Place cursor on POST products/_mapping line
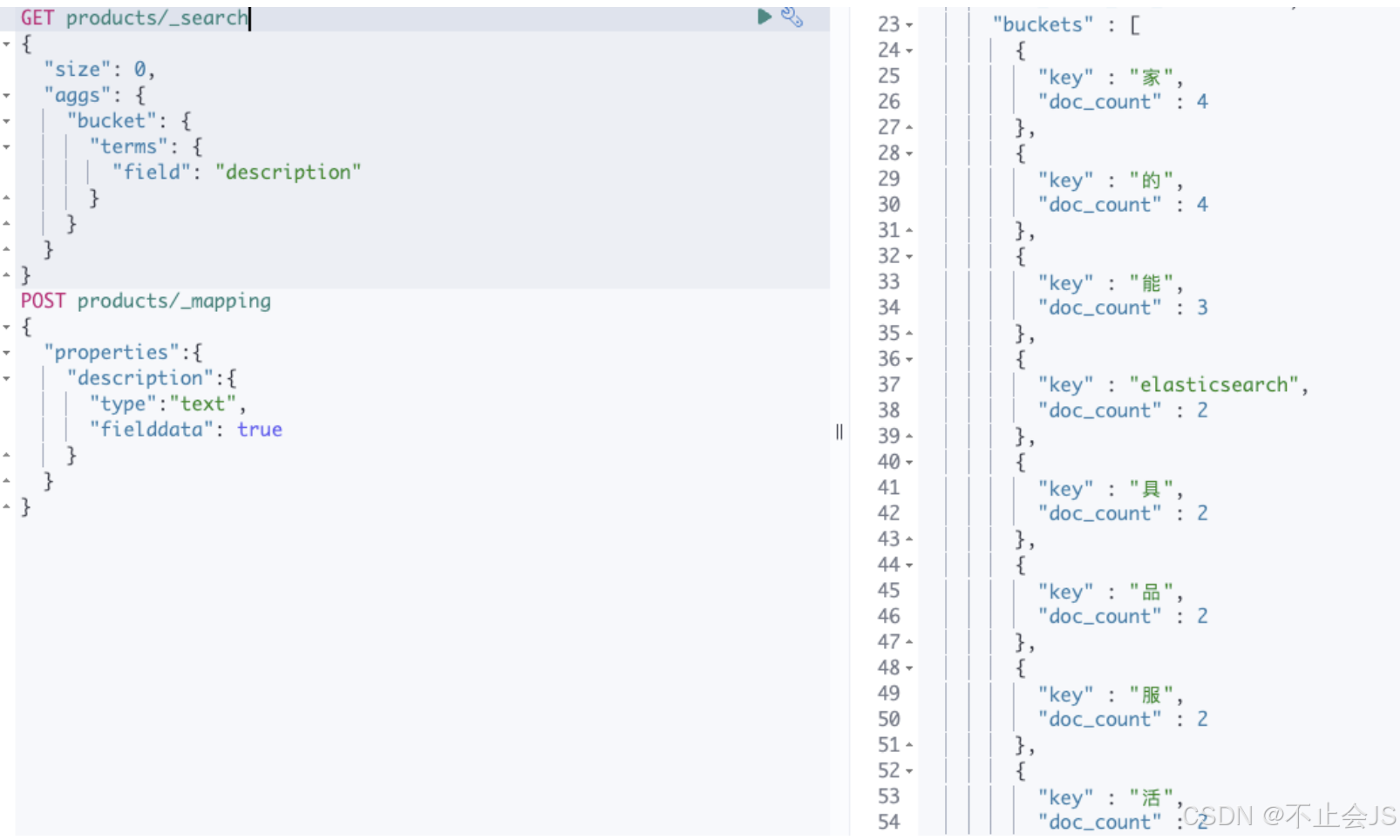Viewport: 1400px width, 840px height. [x=146, y=301]
